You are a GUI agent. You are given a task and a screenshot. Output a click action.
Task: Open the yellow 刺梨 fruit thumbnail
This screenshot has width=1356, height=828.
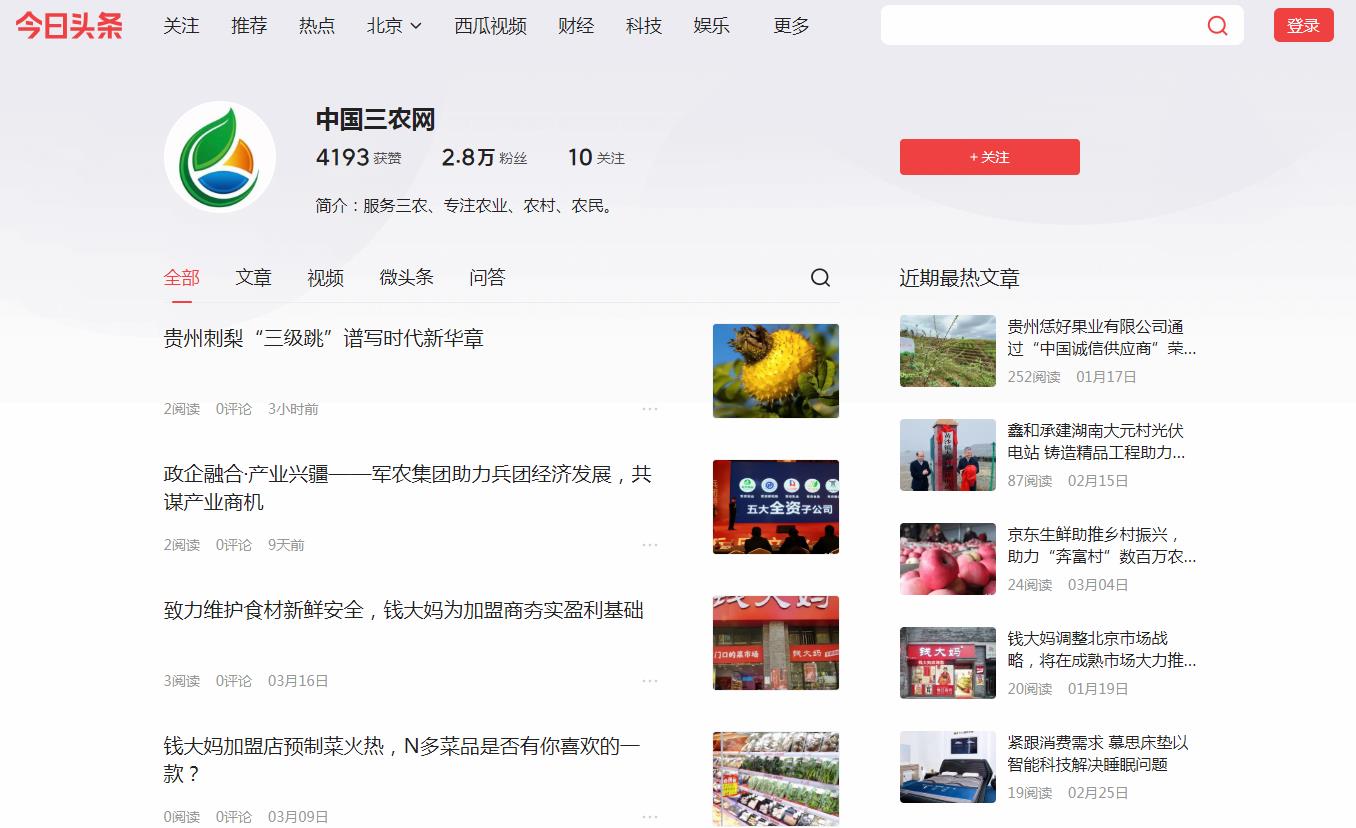tap(776, 371)
